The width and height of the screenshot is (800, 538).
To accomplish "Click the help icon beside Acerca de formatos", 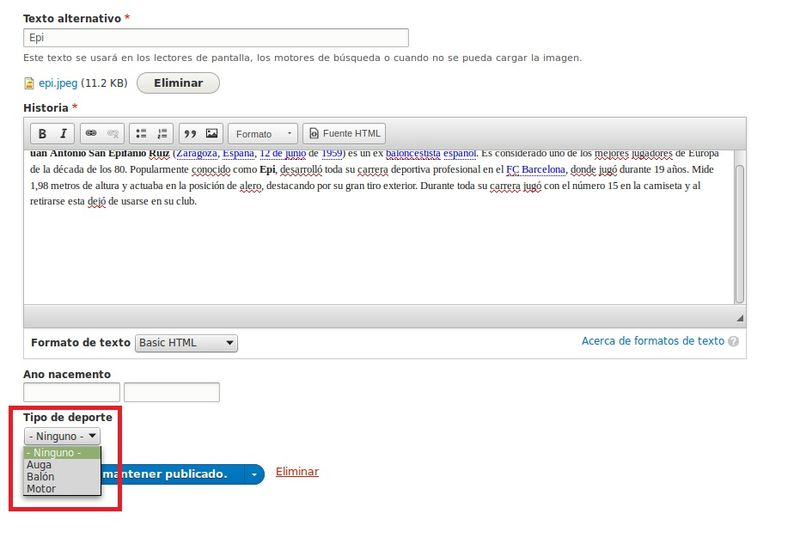I will coord(733,341).
